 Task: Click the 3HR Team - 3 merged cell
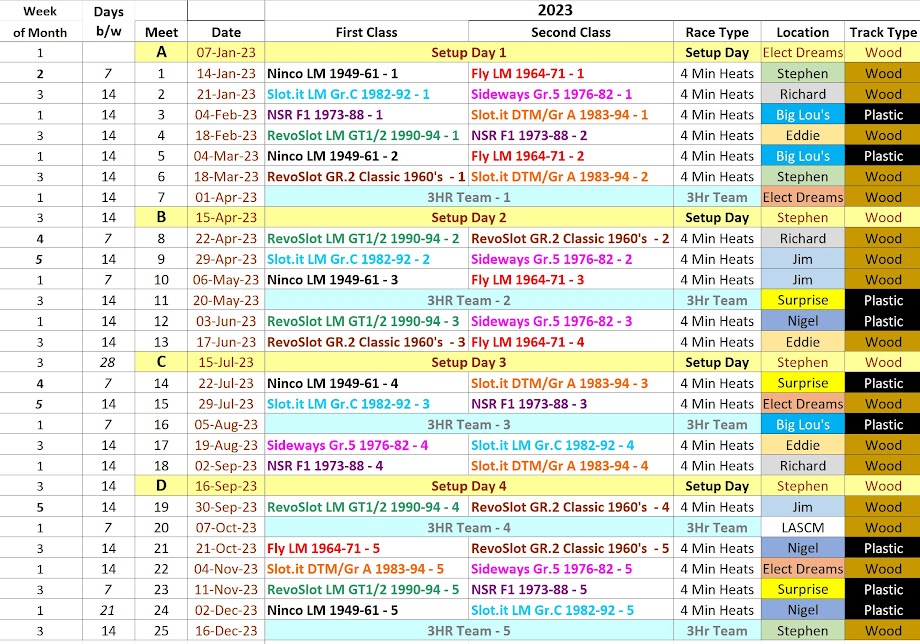[x=468, y=424]
